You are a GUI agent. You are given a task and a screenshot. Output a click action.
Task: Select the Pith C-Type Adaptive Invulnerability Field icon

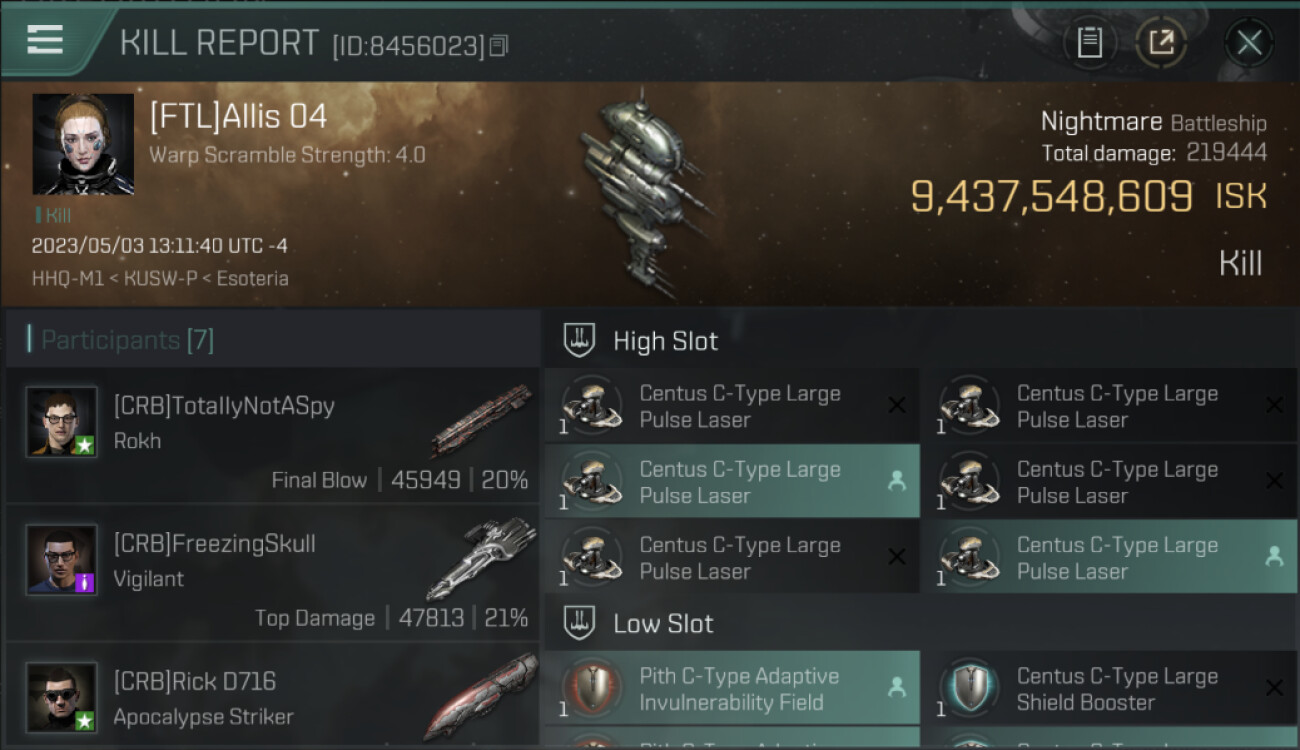[x=592, y=688]
